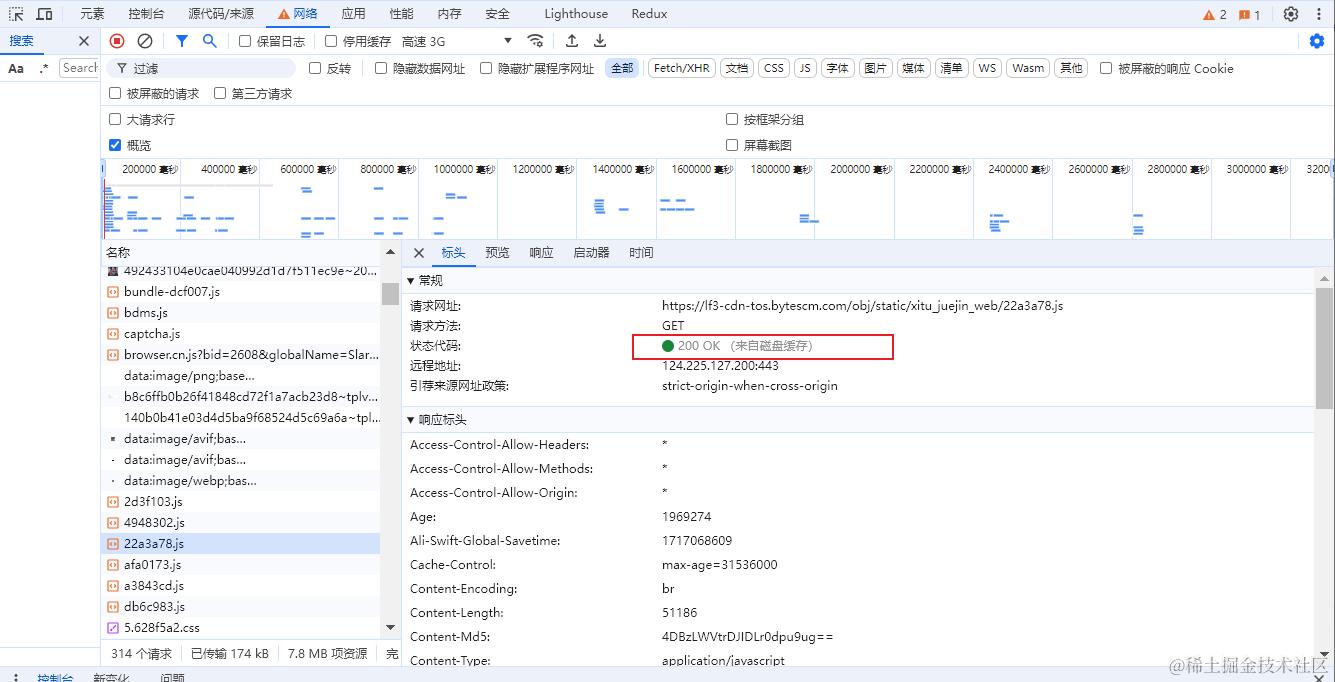Check 隐藏扩展程序网址 checkbox
Viewport: 1335px width, 682px height.
(x=486, y=68)
